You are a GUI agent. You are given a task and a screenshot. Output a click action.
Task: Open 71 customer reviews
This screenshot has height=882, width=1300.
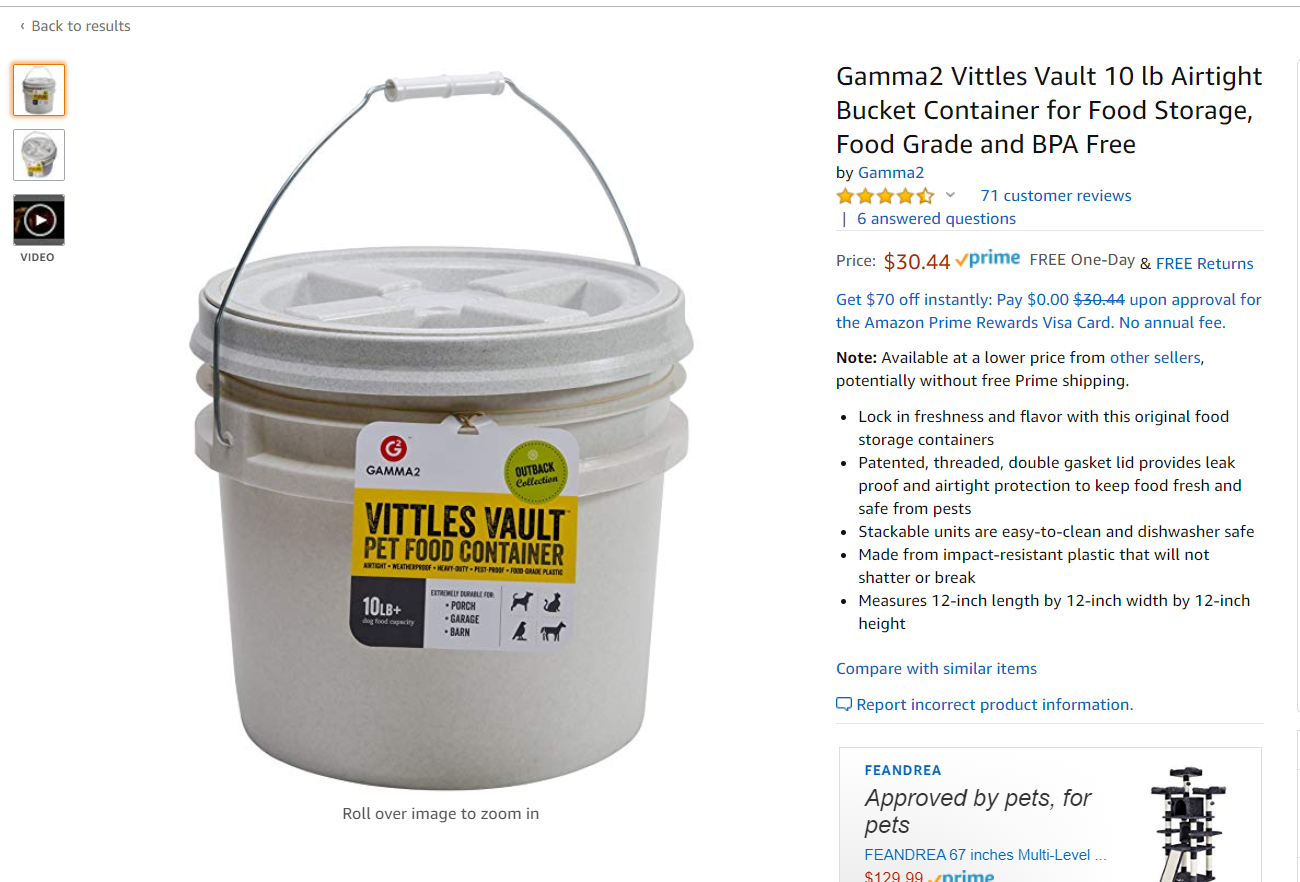1056,196
